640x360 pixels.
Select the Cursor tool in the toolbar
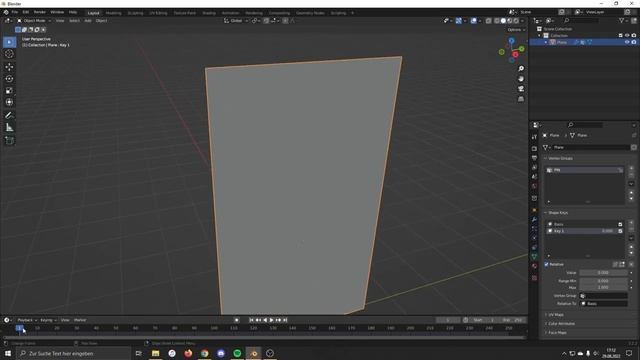point(9,54)
